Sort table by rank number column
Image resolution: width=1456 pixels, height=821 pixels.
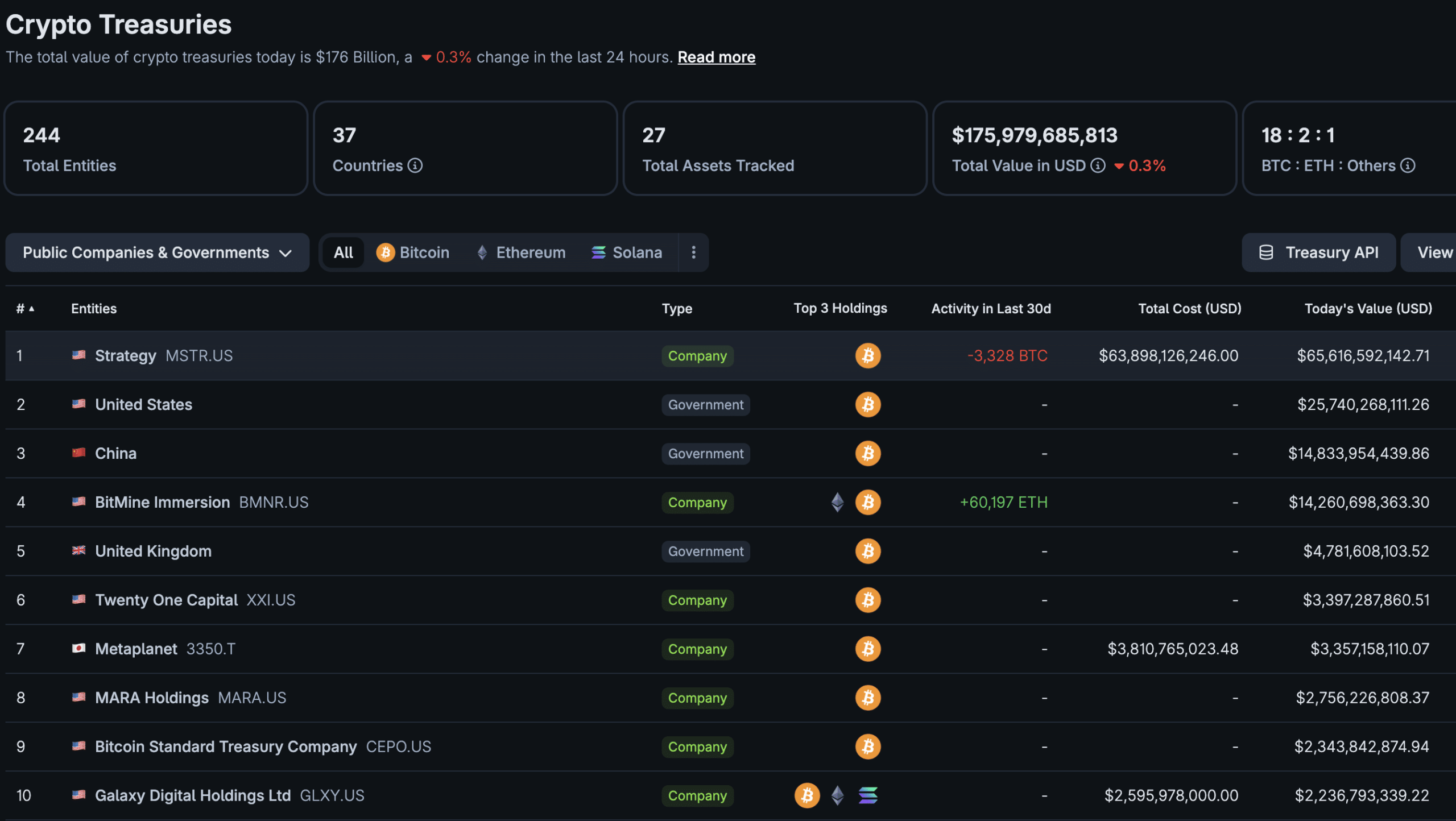(25, 309)
